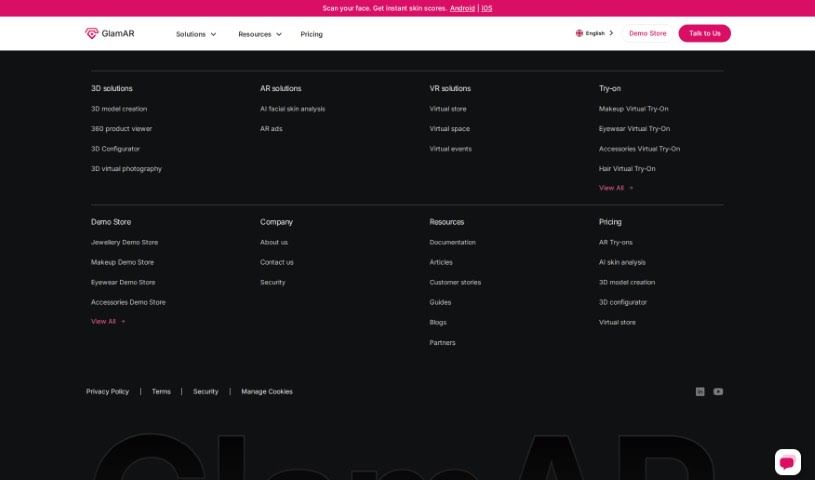Open Security under Company section
The image size is (815, 480).
[x=272, y=282]
